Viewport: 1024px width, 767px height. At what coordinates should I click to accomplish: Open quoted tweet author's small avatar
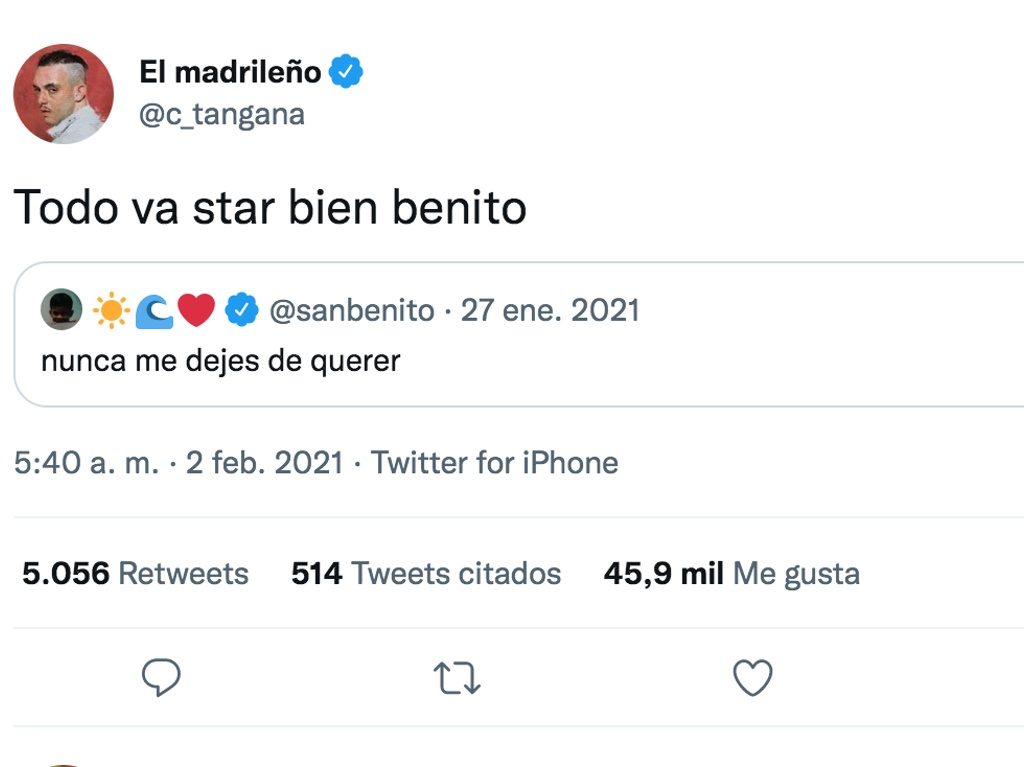pos(61,309)
